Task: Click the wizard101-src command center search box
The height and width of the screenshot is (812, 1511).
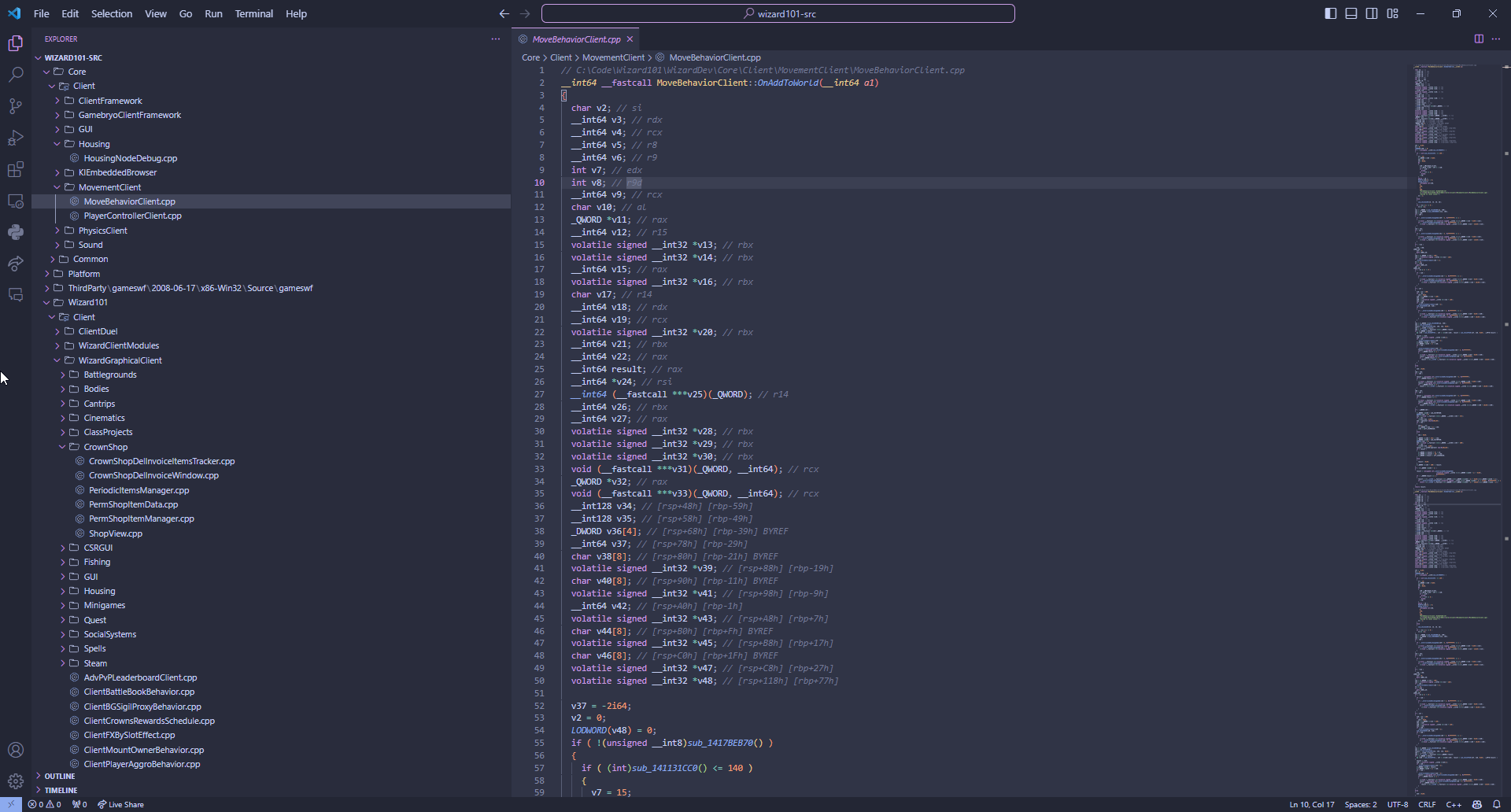Action: [x=778, y=13]
